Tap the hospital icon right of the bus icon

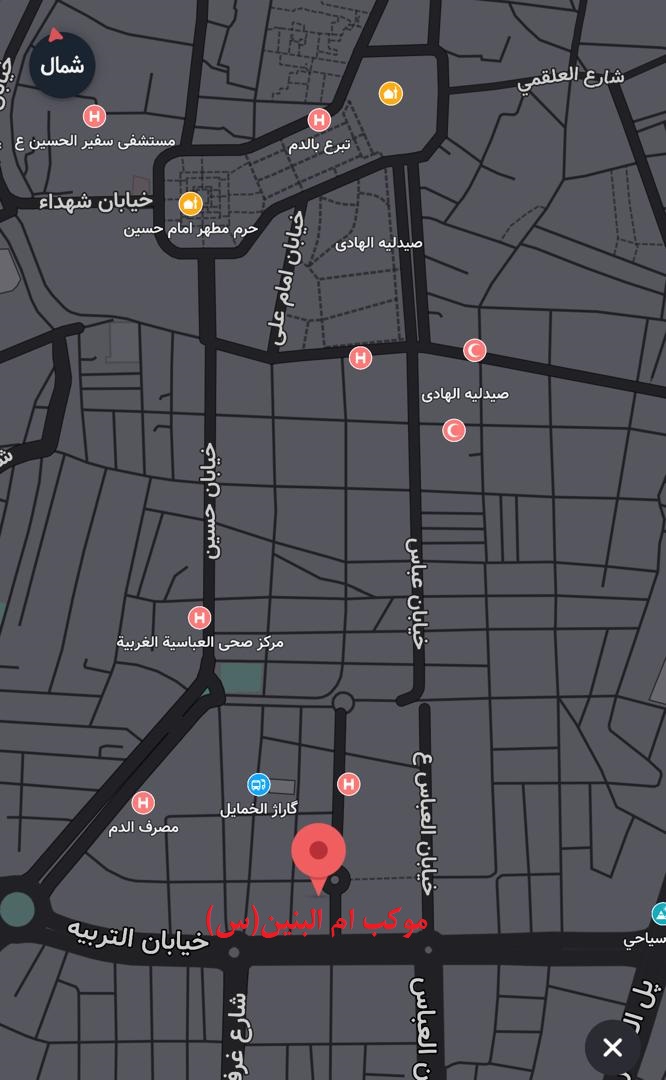348,784
